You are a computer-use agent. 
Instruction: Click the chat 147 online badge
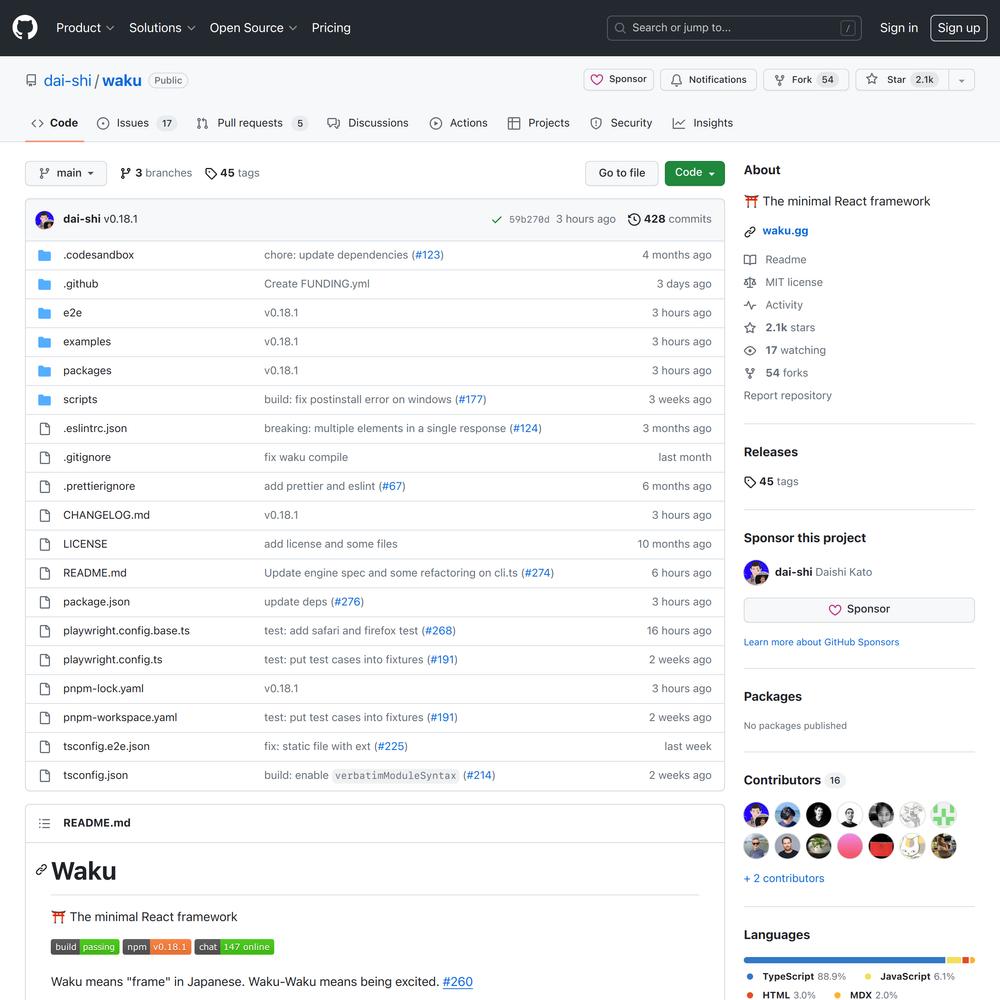click(234, 947)
